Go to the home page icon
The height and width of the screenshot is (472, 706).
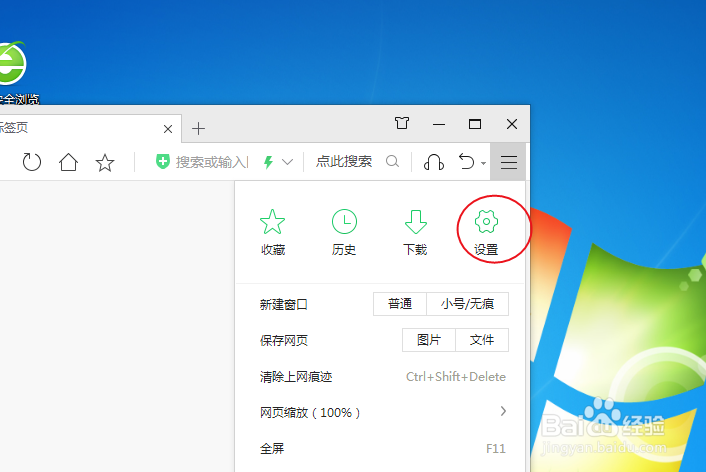pos(68,162)
